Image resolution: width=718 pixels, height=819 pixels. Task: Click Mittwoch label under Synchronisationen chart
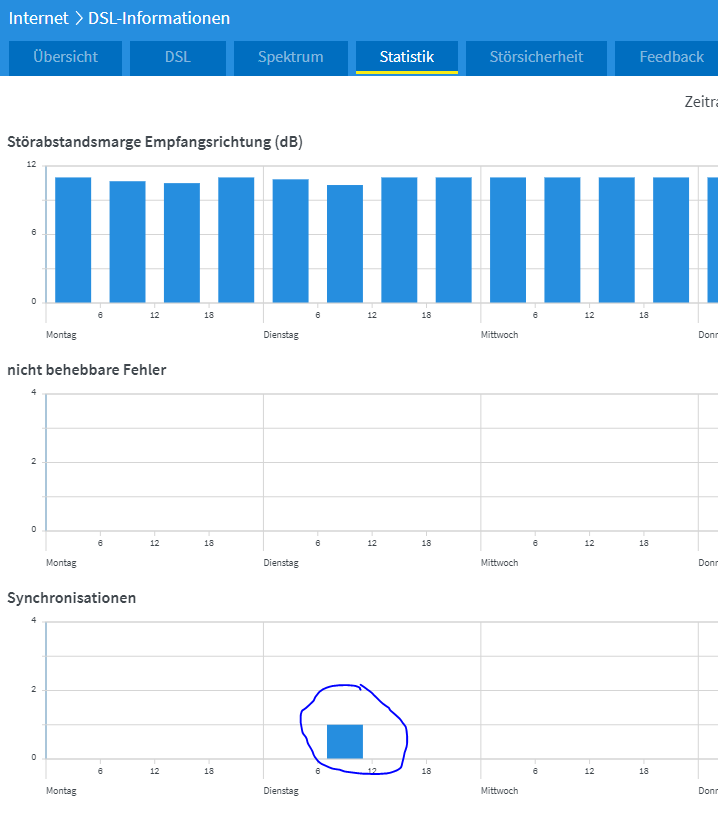coord(499,791)
